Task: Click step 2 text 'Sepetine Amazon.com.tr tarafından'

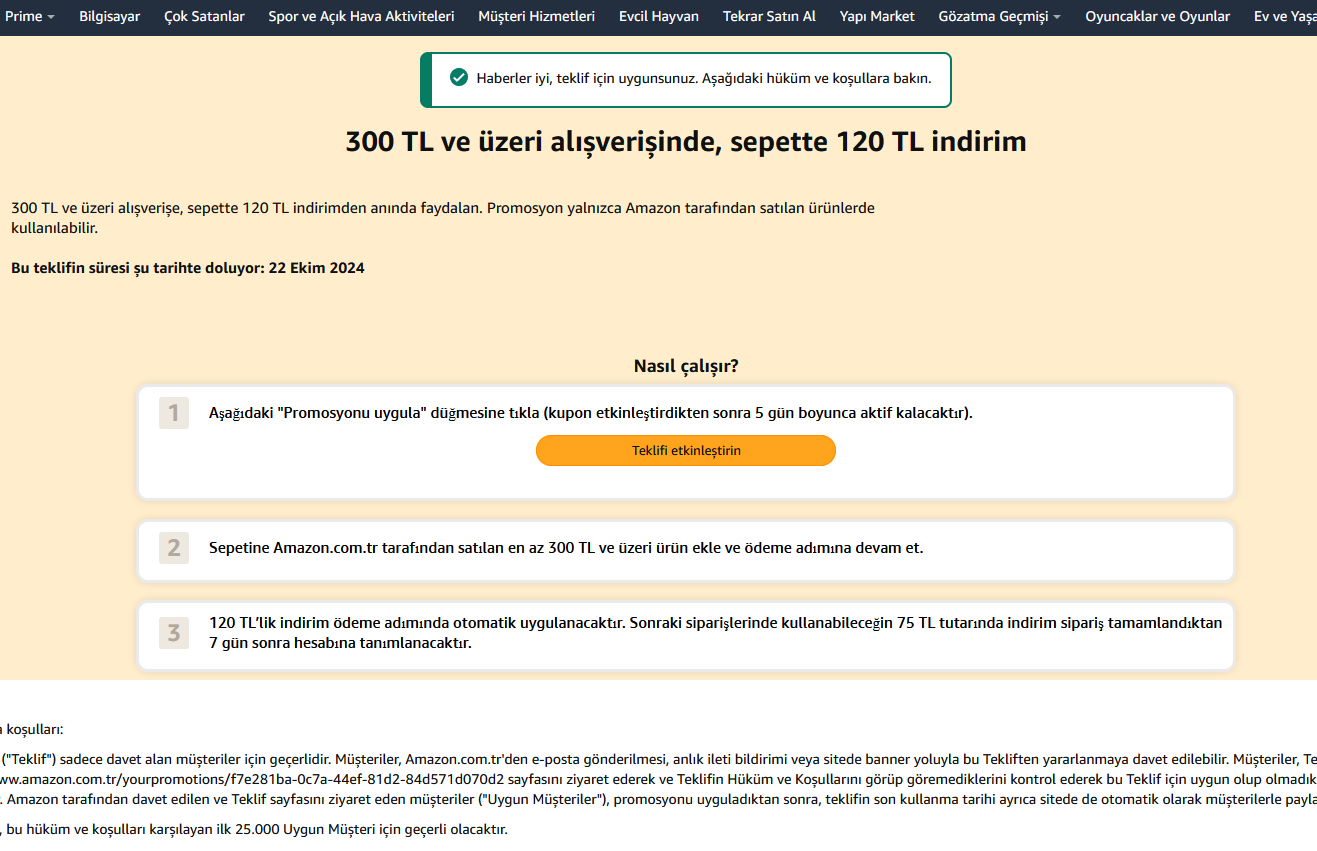Action: point(566,548)
